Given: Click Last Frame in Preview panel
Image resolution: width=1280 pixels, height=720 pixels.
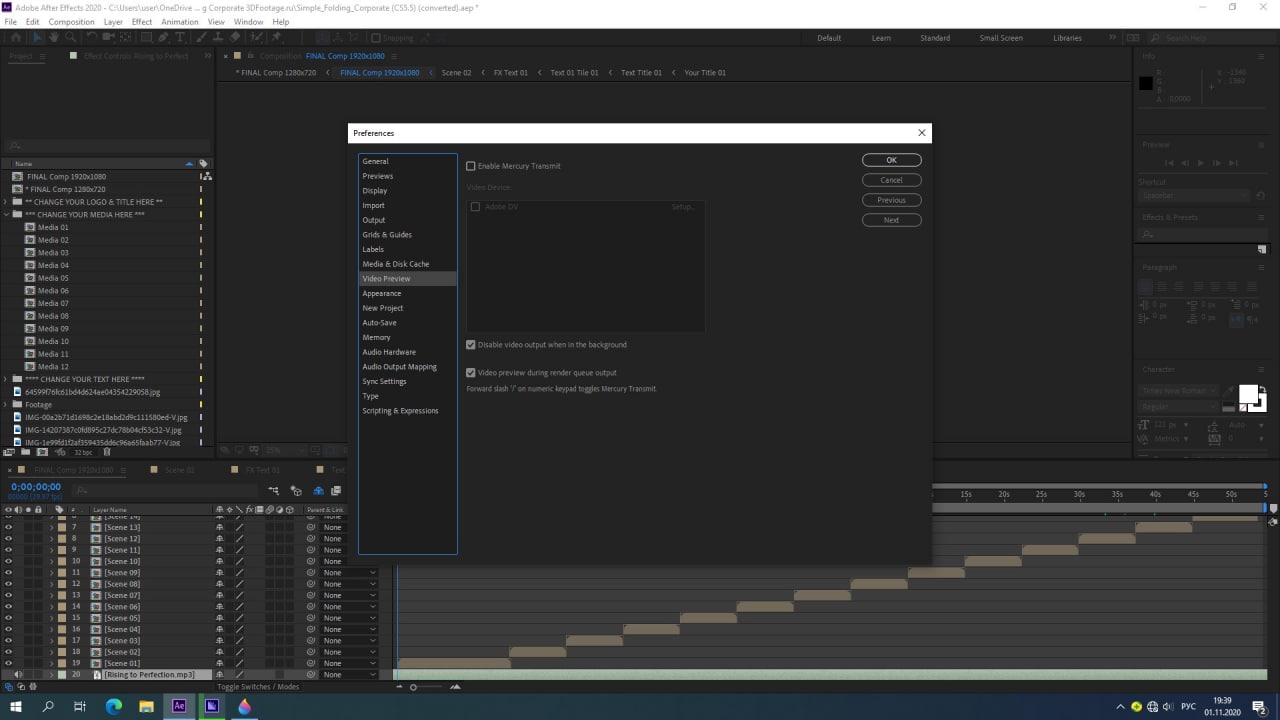Looking at the screenshot, I should (x=1234, y=163).
